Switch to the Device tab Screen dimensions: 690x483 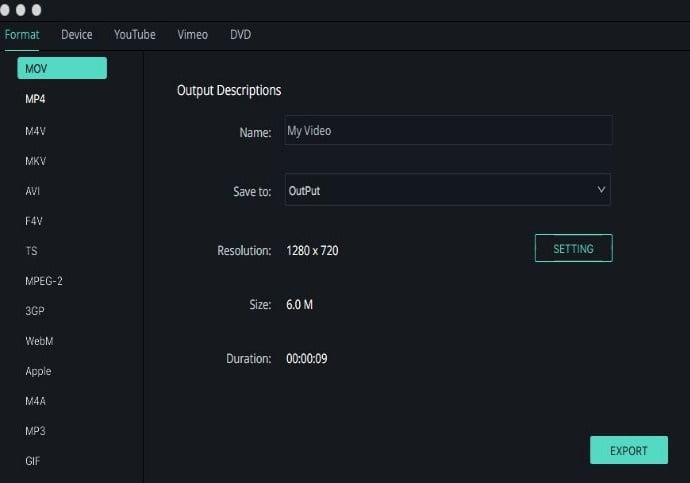pyautogui.click(x=77, y=35)
